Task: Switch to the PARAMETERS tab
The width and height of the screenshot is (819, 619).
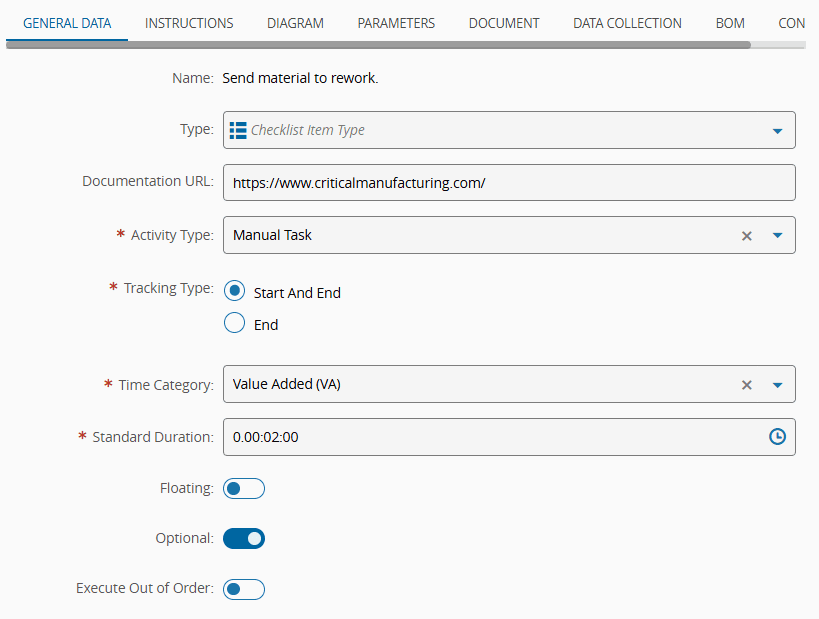Action: (395, 22)
